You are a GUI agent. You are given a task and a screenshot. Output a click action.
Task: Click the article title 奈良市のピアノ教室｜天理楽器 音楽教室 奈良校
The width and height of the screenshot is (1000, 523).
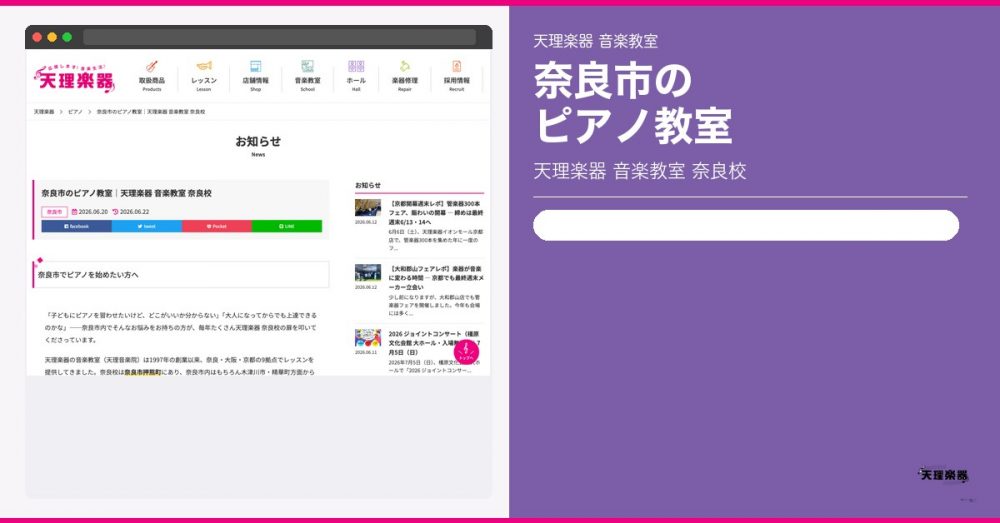coord(126,193)
